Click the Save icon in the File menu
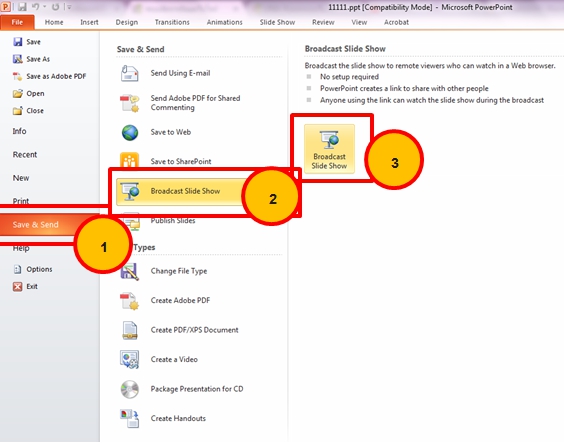Screen dimensions: 564x443 point(18,42)
